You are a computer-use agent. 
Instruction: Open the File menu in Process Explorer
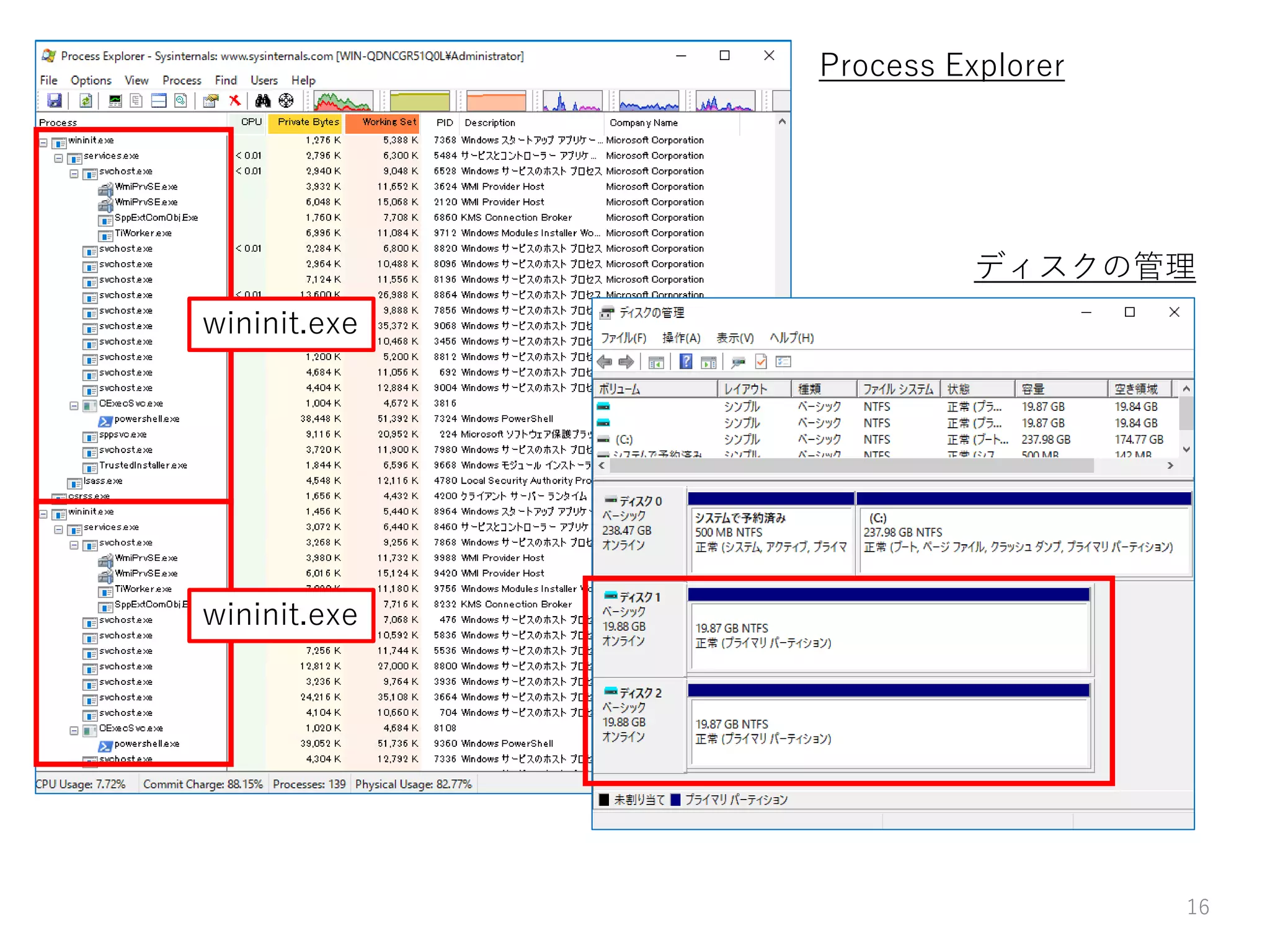(48, 81)
